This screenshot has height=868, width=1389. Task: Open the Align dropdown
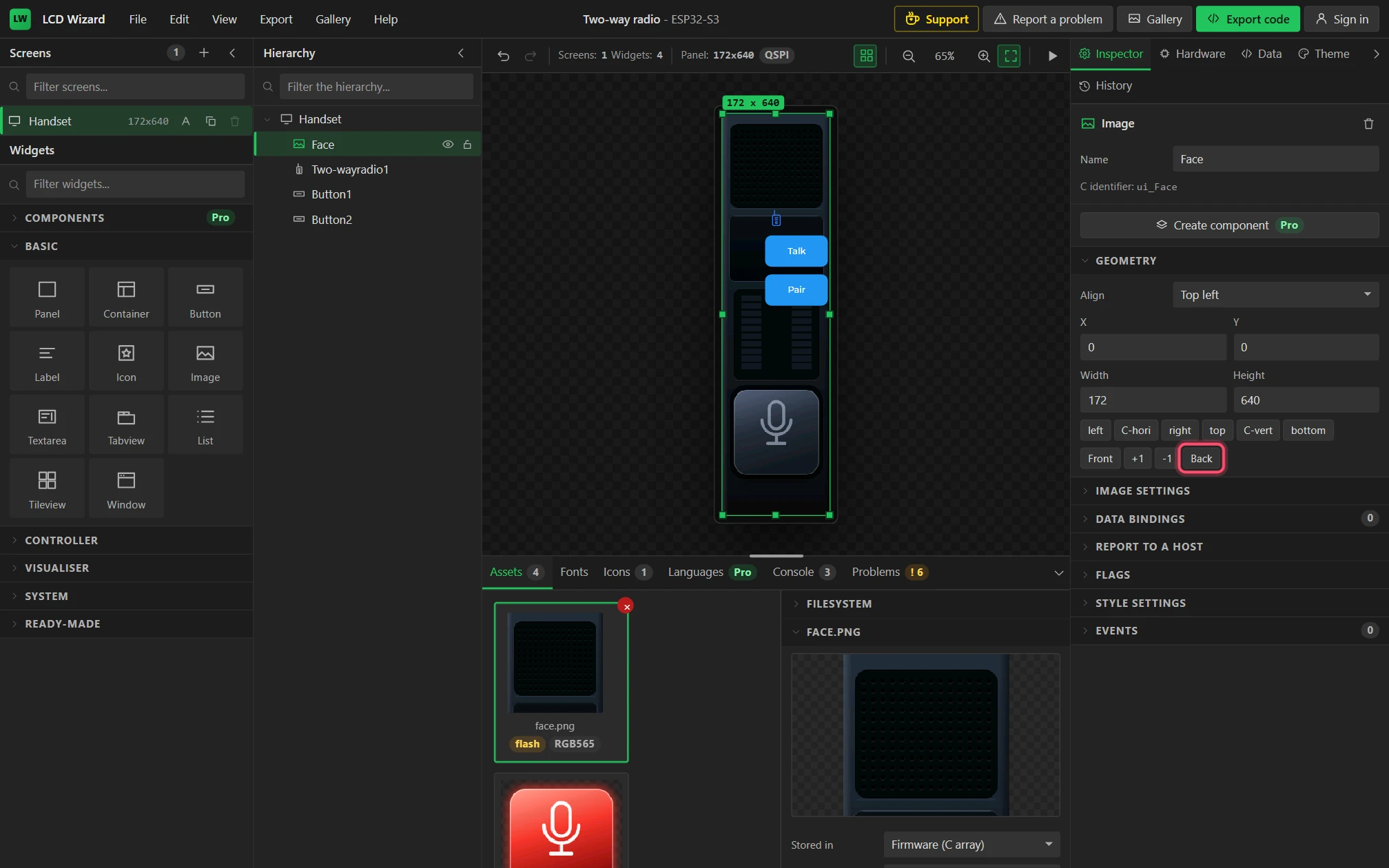click(1275, 295)
